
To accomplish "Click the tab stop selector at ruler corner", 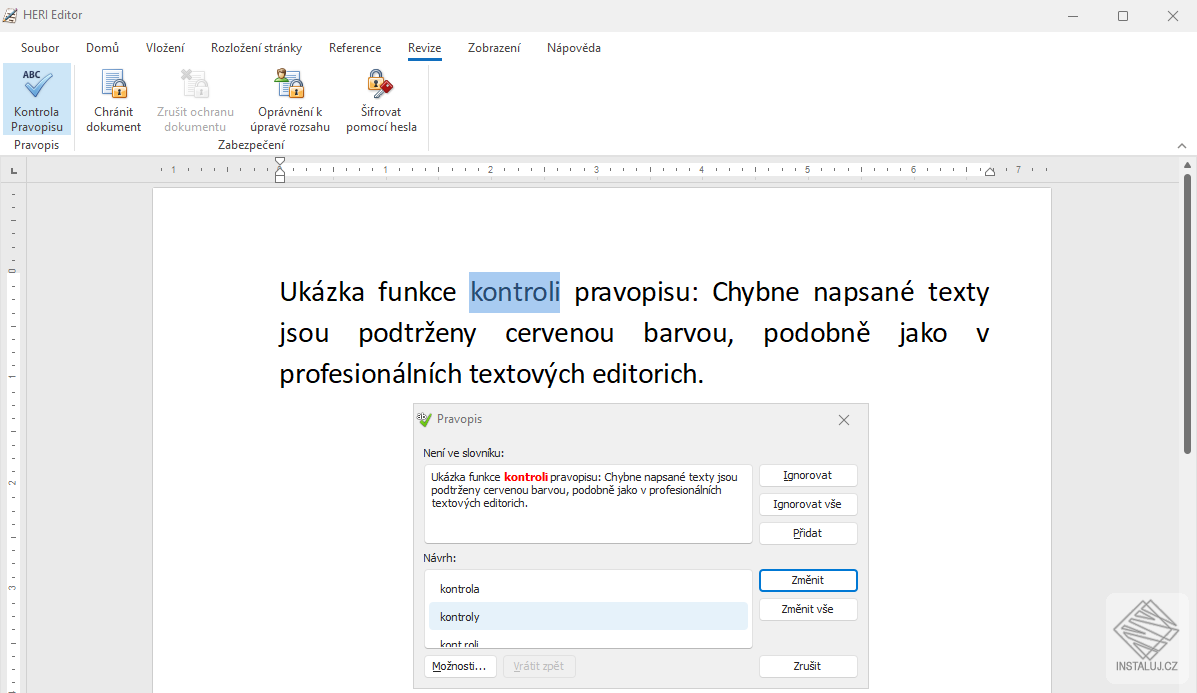I will click(14, 171).
